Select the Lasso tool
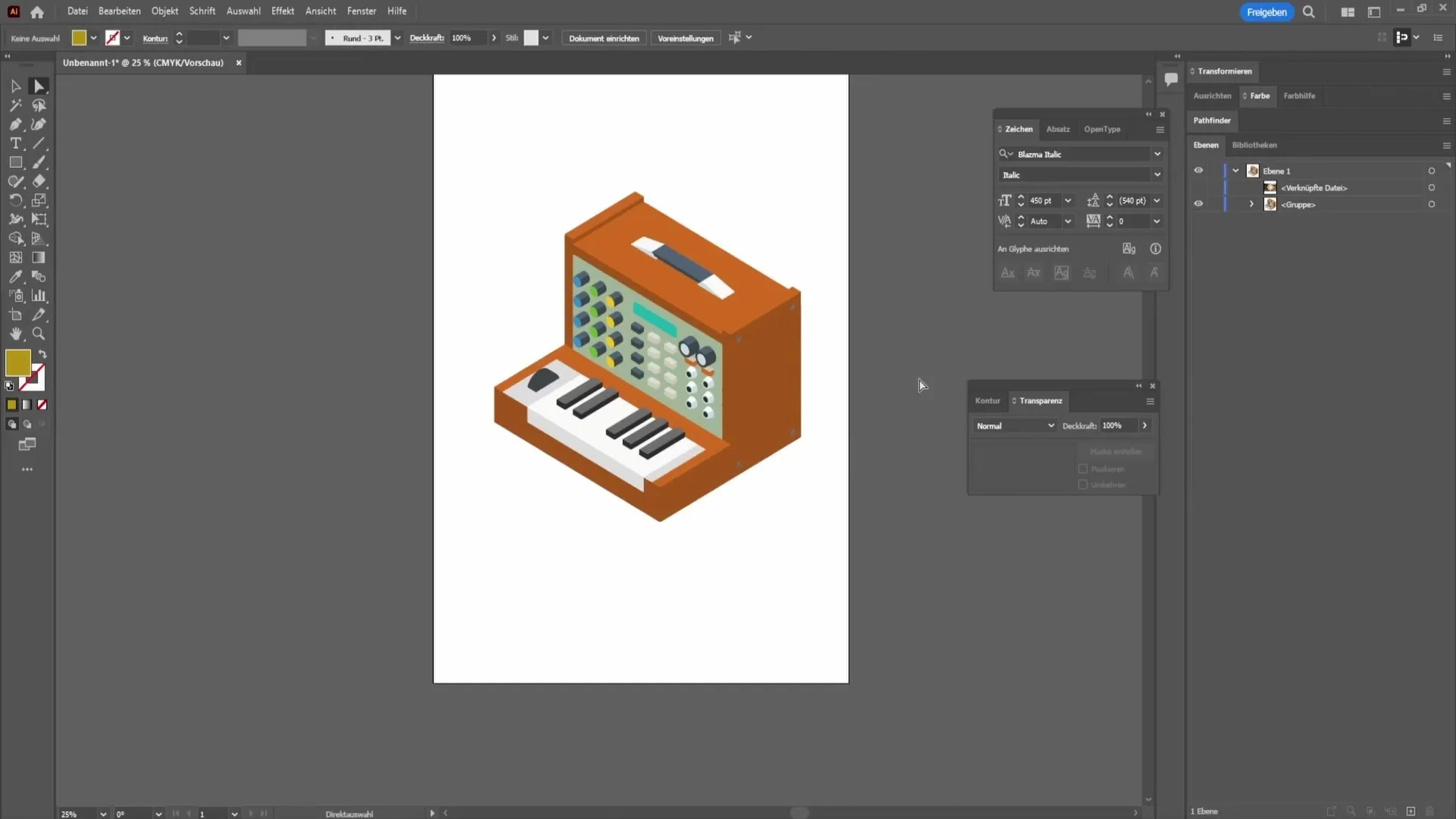Image resolution: width=1456 pixels, height=819 pixels. coord(39,105)
